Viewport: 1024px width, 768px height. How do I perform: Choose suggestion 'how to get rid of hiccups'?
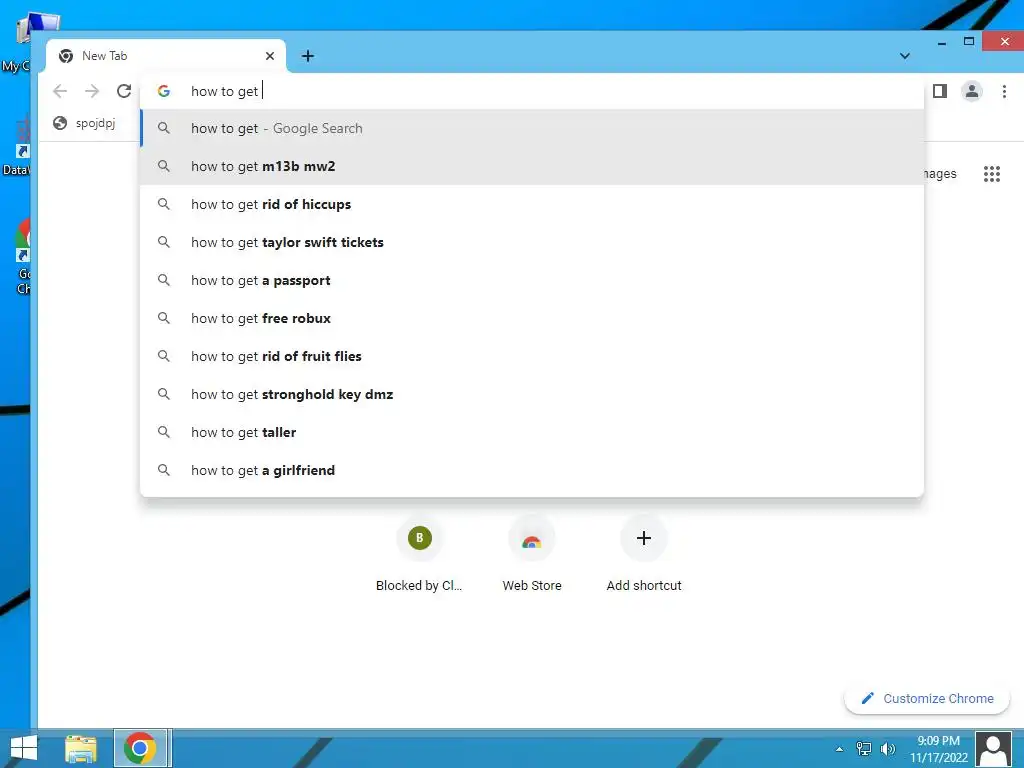click(532, 204)
